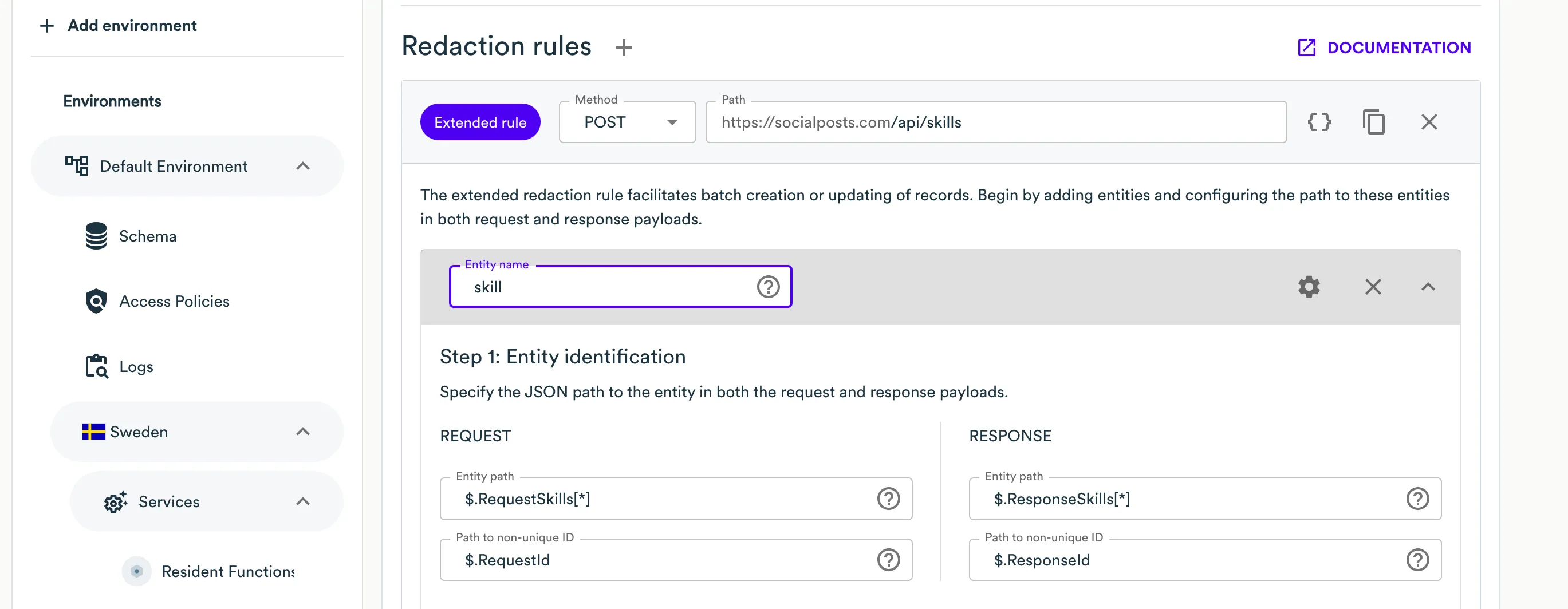Delete the skill entity with X icon
The height and width of the screenshot is (609, 1568).
(x=1373, y=287)
